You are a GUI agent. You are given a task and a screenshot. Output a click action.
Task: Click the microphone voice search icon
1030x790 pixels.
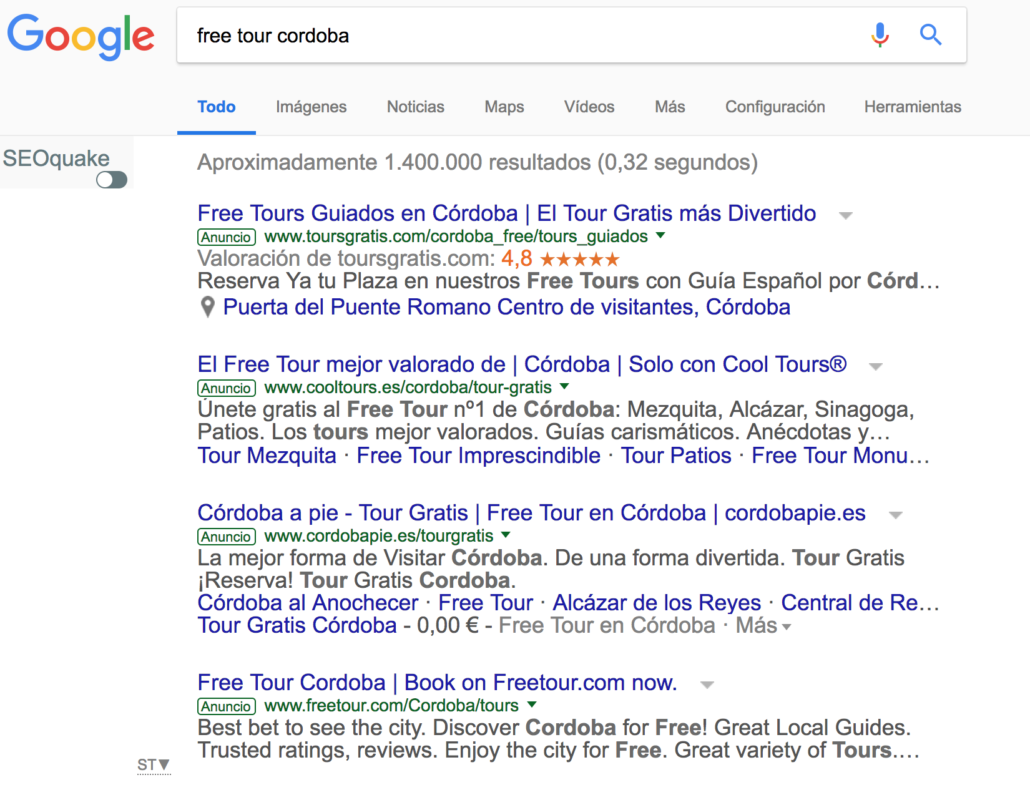tap(879, 36)
